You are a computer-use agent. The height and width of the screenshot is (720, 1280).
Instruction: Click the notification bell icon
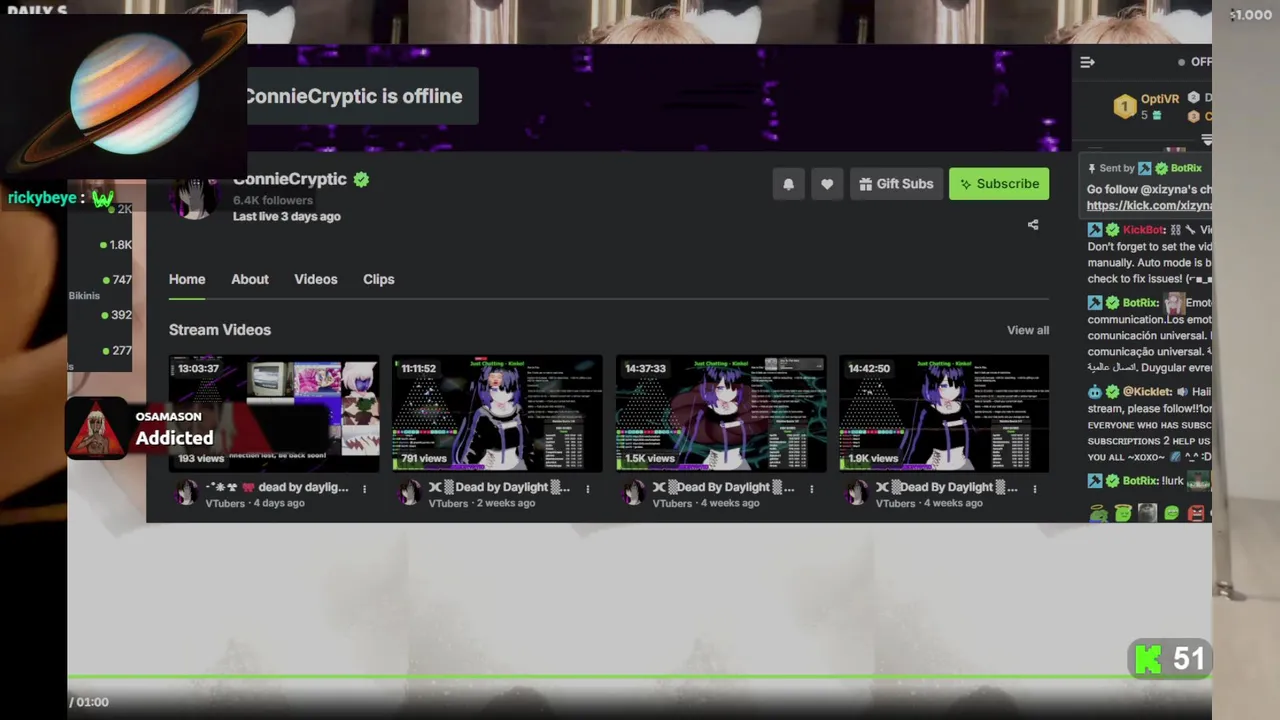click(788, 184)
